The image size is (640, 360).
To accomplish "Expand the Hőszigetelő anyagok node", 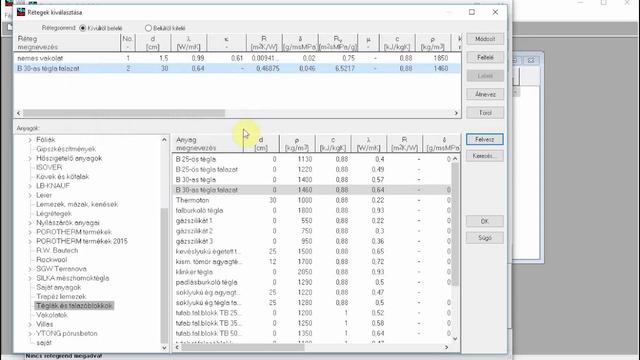I will pyautogui.click(x=30, y=158).
